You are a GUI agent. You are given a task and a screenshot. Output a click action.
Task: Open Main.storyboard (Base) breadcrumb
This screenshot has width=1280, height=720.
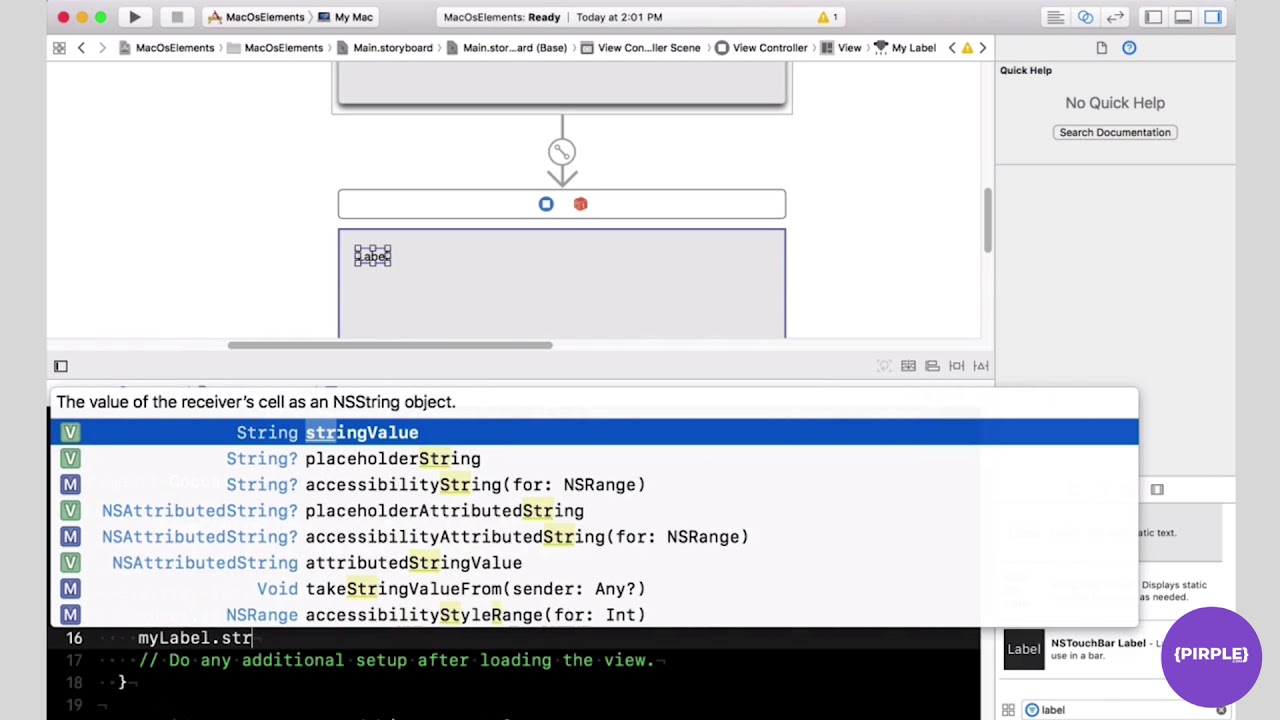click(505, 48)
